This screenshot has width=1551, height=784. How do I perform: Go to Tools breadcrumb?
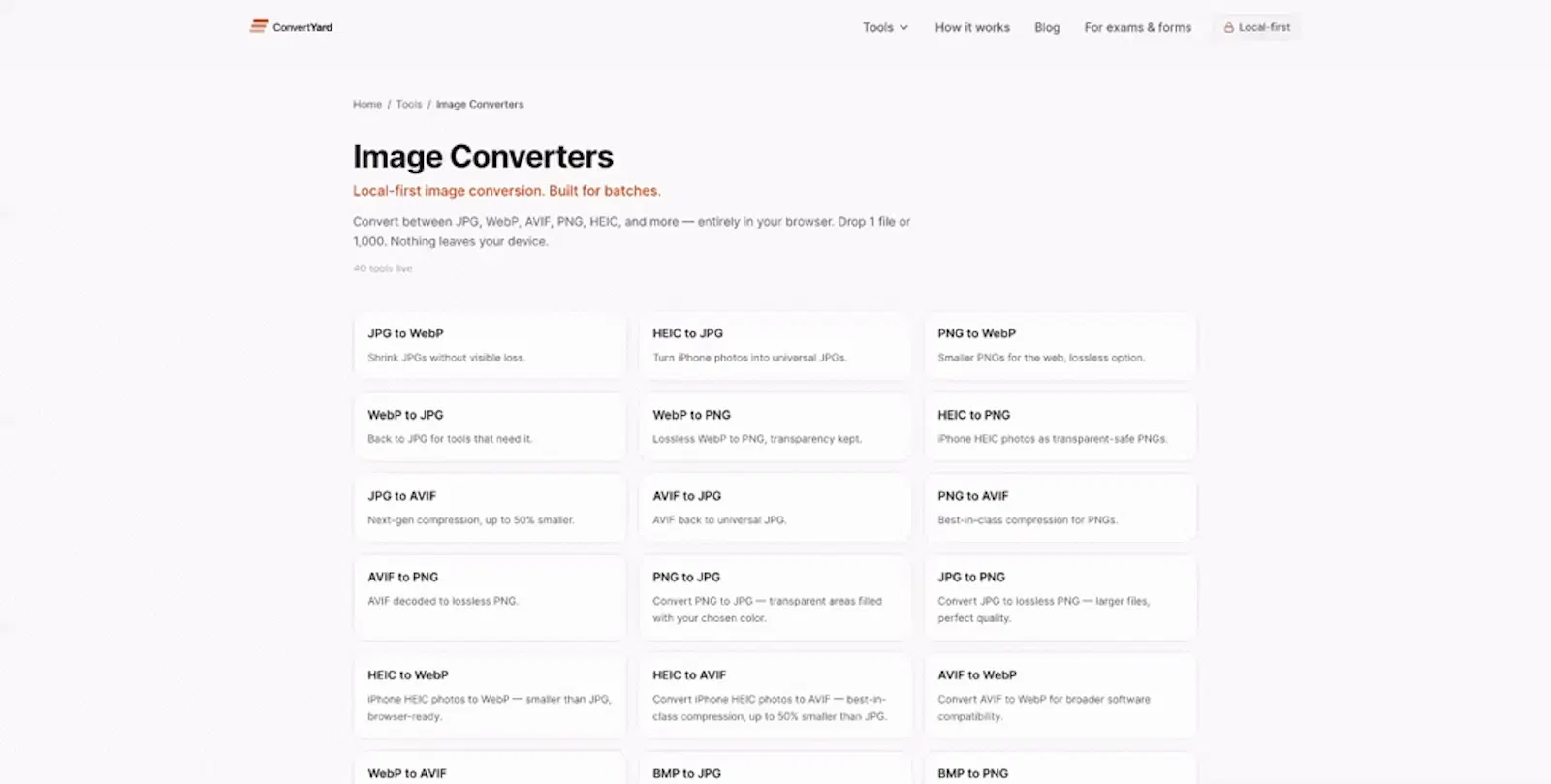[408, 104]
